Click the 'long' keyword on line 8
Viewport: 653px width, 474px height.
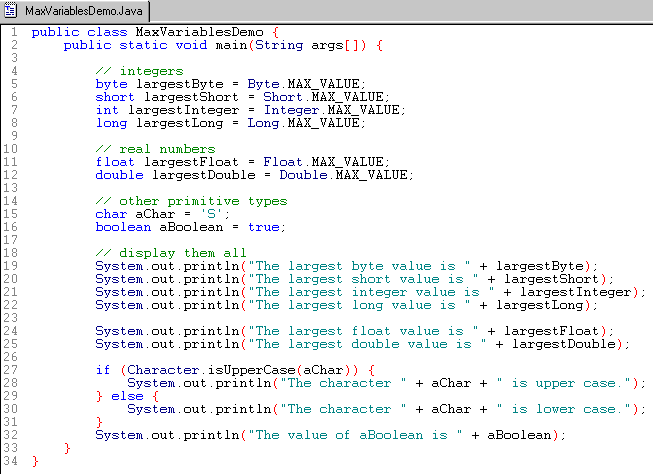tap(111, 123)
